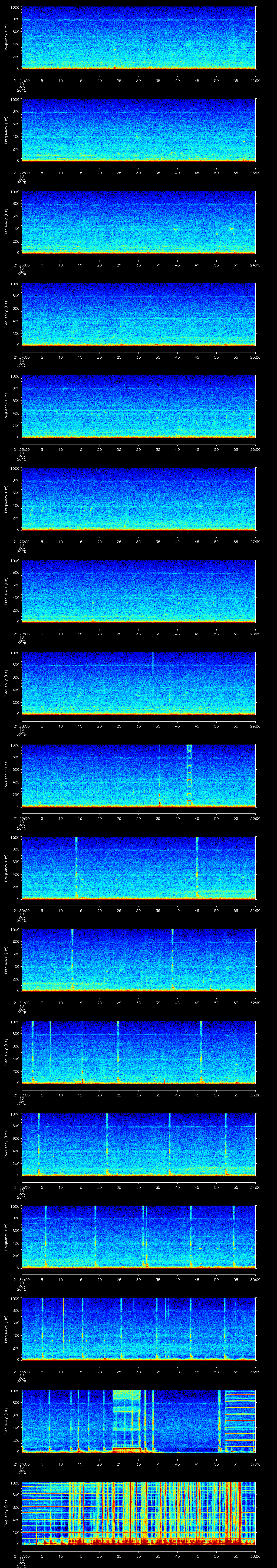Image resolution: width=277 pixels, height=1568 pixels.
Task: Click the "31:00" end time label
Action: tap(256, 910)
